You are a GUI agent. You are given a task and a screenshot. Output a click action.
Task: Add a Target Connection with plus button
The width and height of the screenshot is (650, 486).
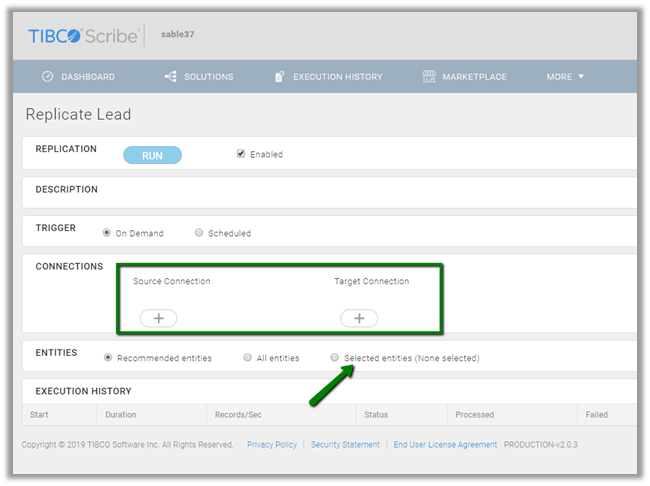coord(359,318)
